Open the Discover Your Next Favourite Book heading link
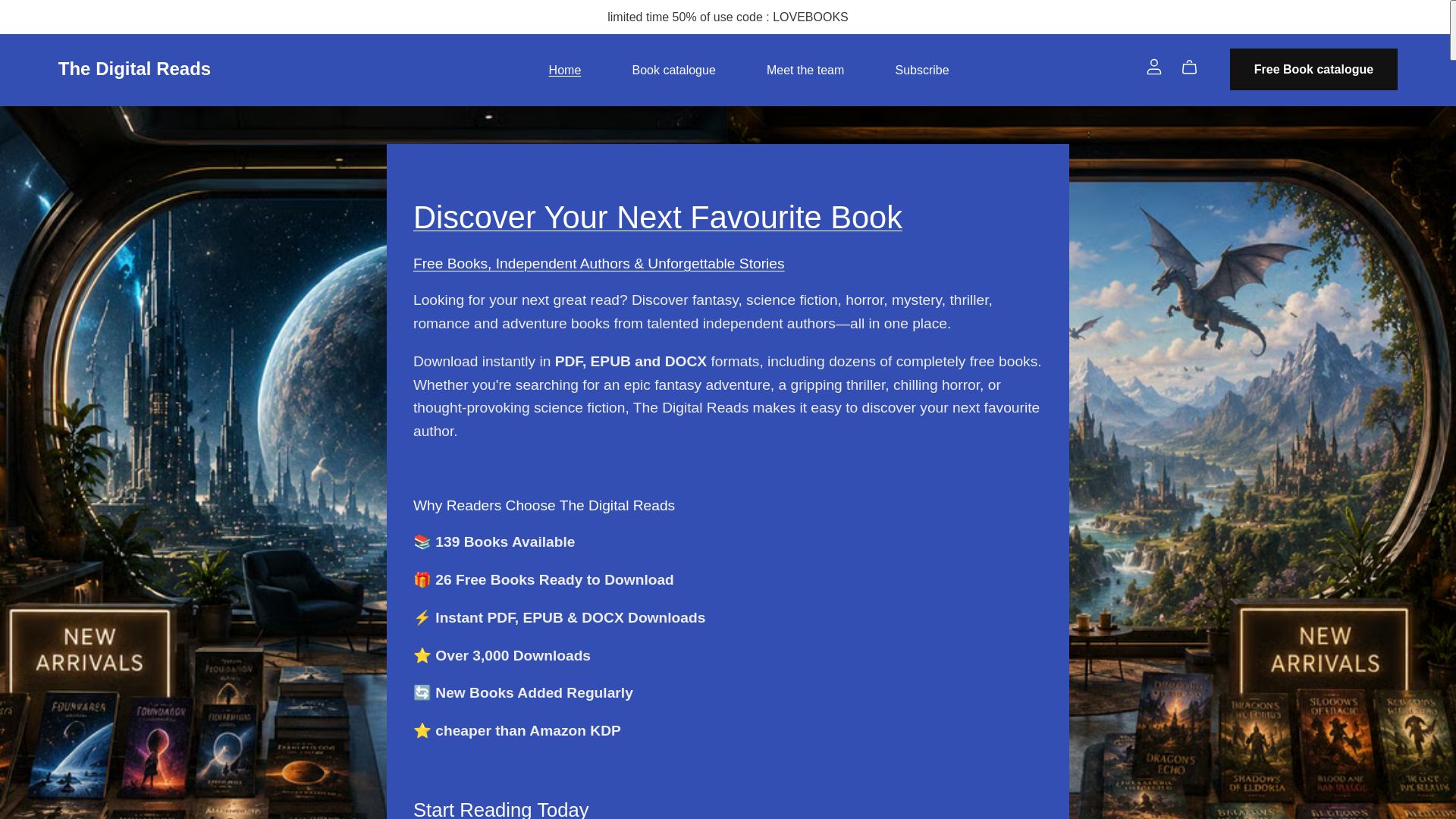 click(x=657, y=218)
